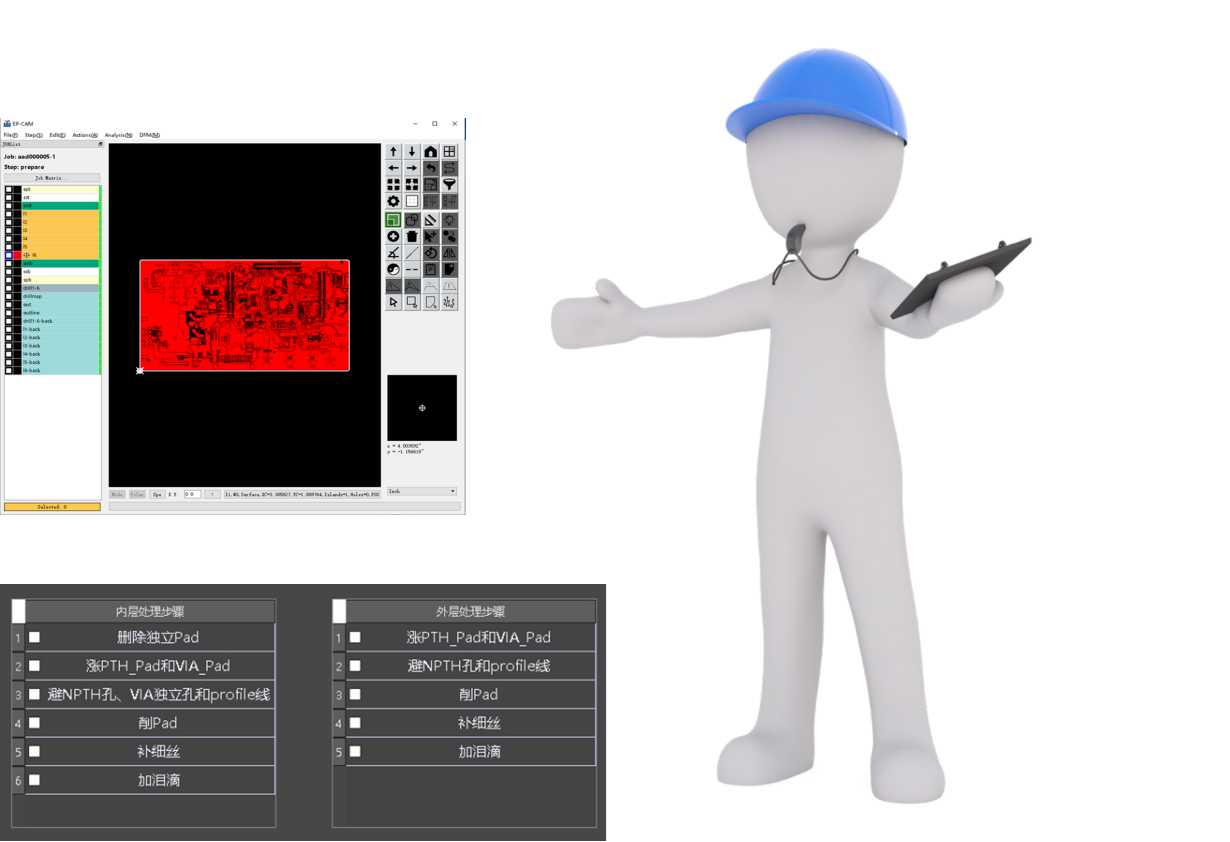Image resolution: width=1230 pixels, height=842 pixels.
Task: Tick the inner layer 加泪滴 checkbox
Action: 35,780
